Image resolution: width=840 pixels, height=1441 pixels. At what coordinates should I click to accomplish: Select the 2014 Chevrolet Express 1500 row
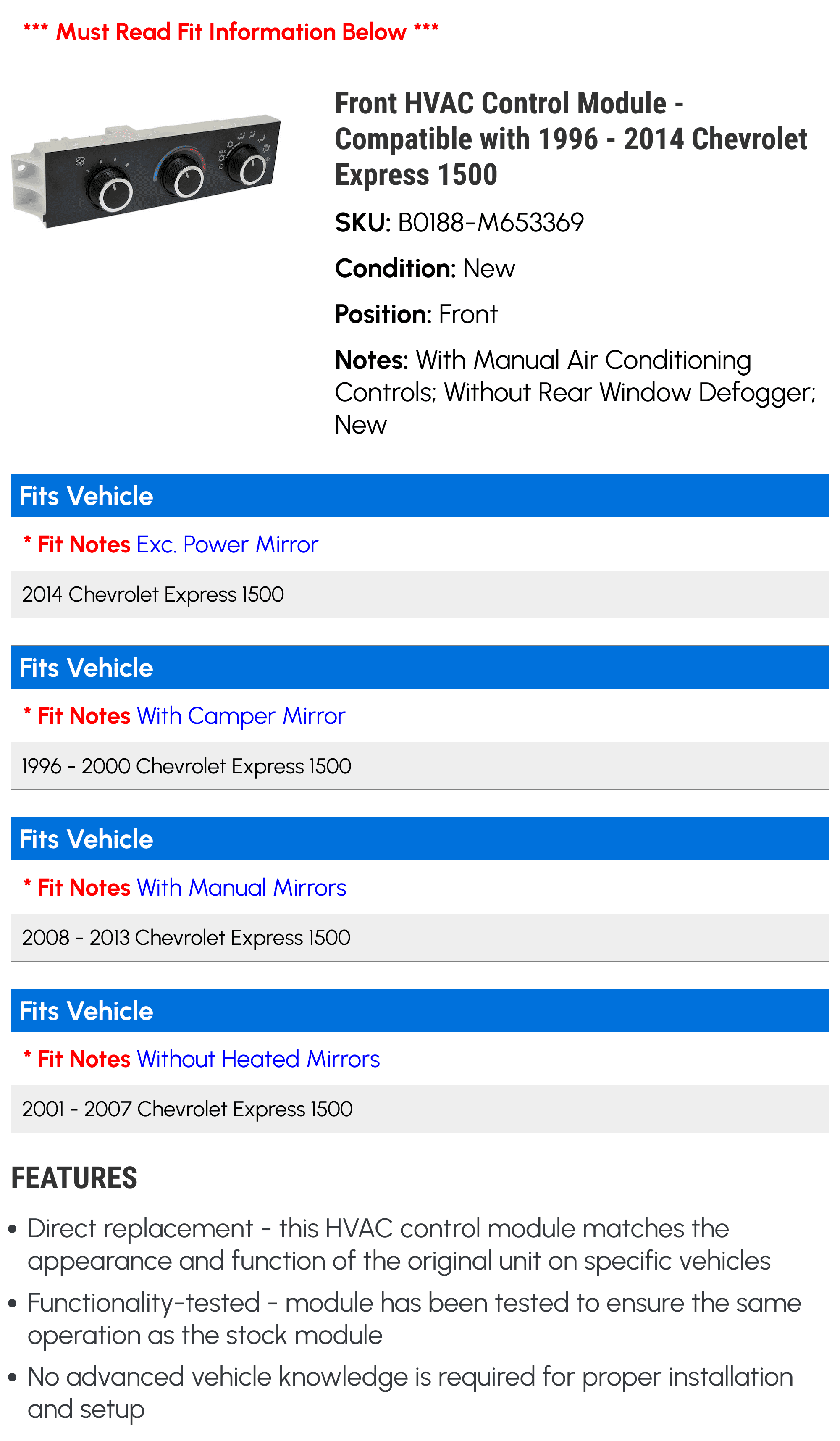click(420, 594)
